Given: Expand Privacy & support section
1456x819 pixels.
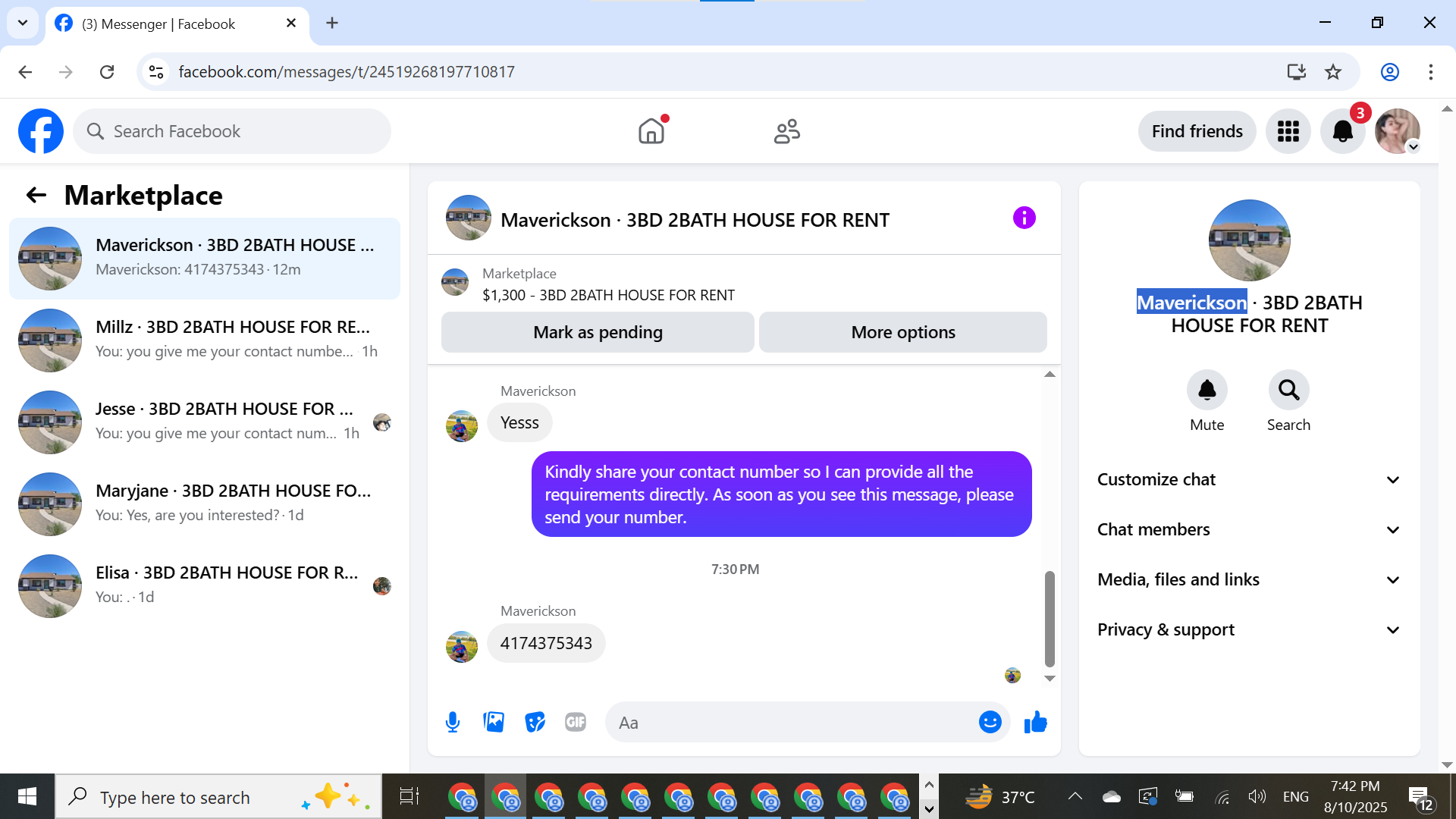Looking at the screenshot, I should 1249,629.
